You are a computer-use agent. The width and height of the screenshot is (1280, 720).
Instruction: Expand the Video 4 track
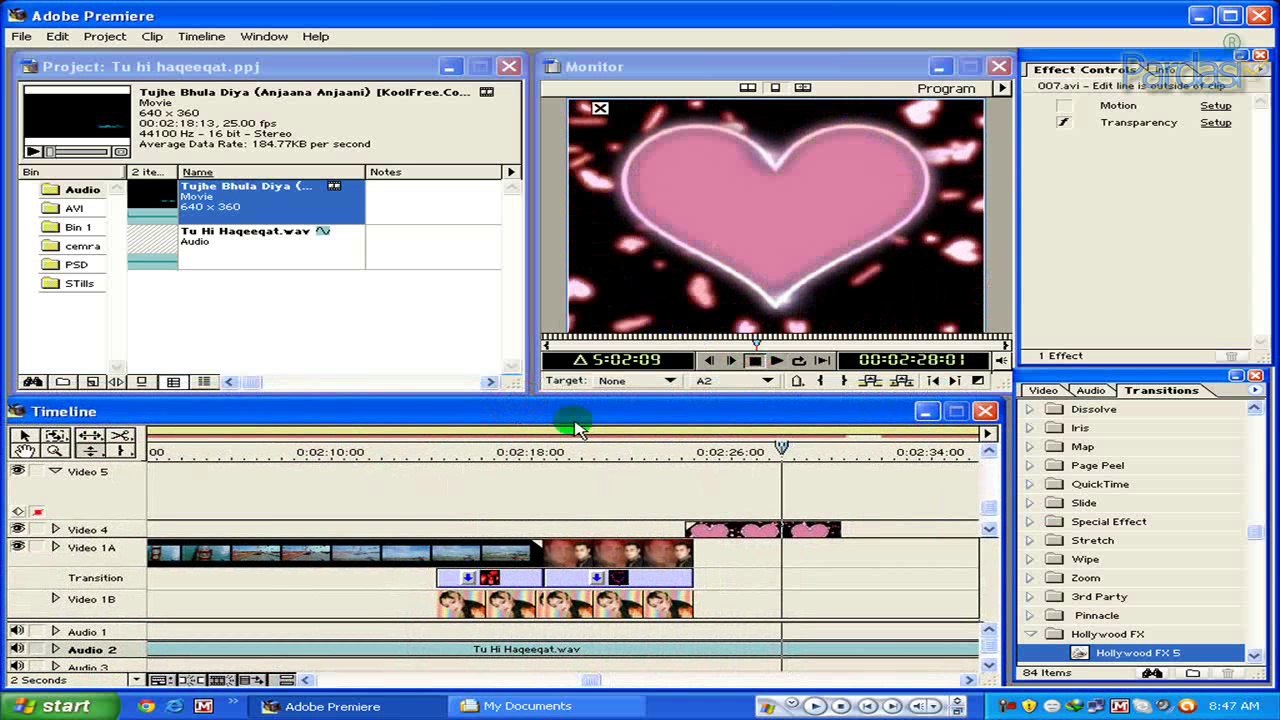pyautogui.click(x=55, y=529)
